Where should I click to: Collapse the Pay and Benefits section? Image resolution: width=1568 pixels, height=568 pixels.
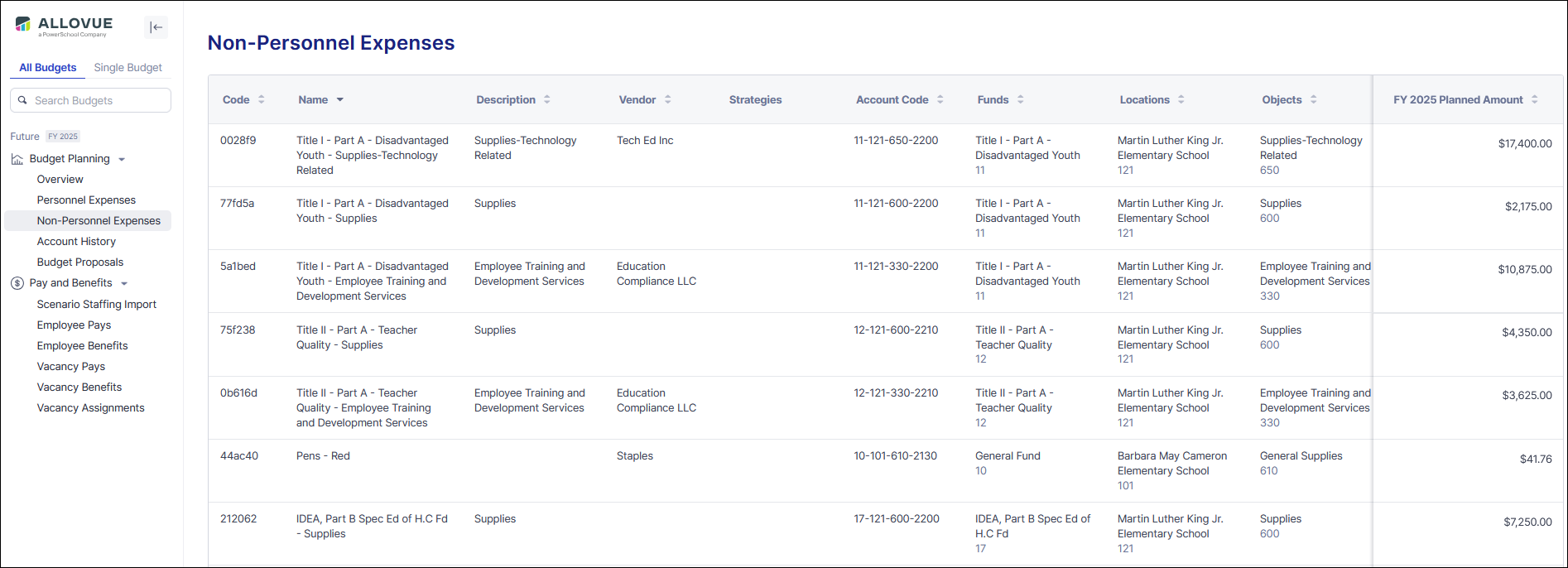124,283
